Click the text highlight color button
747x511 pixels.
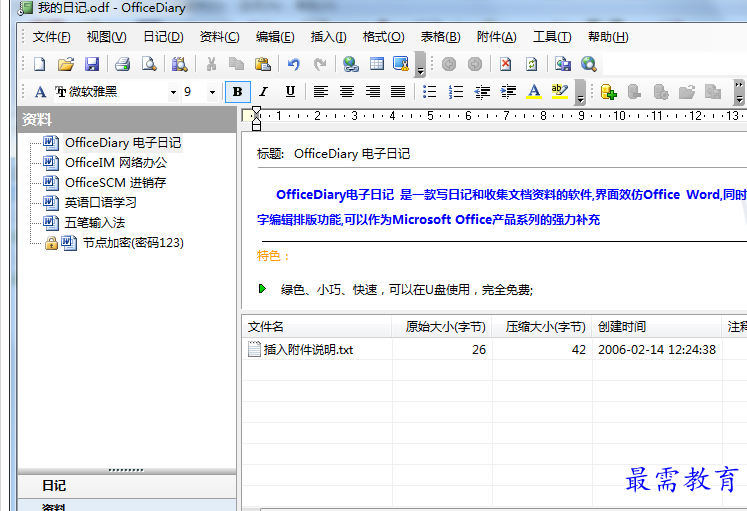[559, 92]
